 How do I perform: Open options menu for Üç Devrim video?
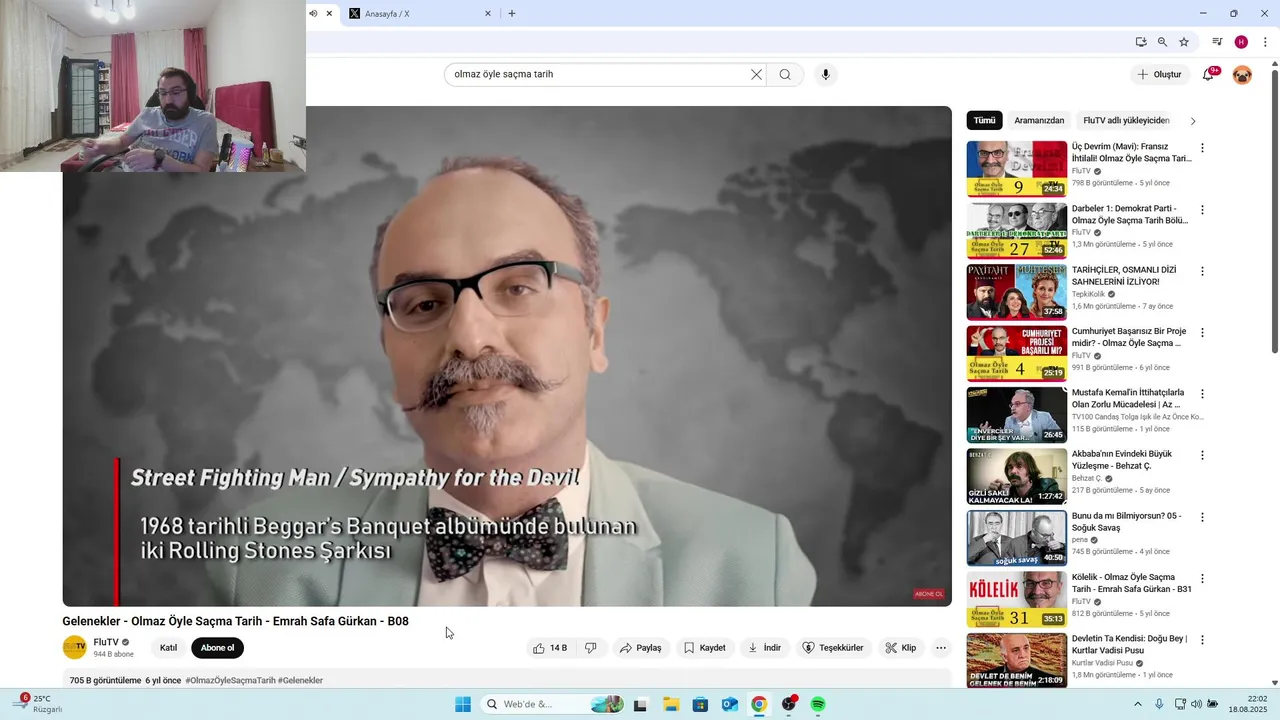1202,148
